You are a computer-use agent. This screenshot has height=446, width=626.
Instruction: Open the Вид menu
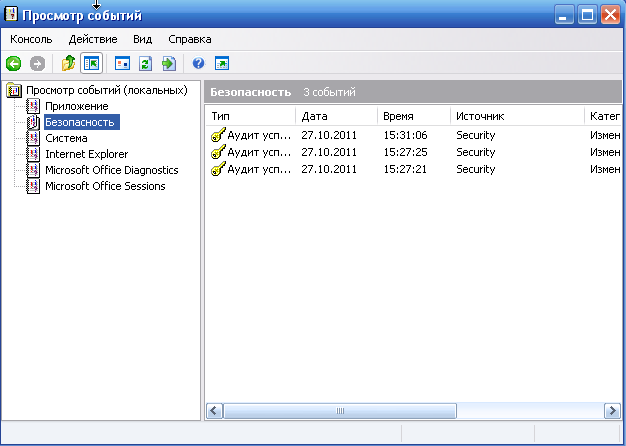[143, 39]
